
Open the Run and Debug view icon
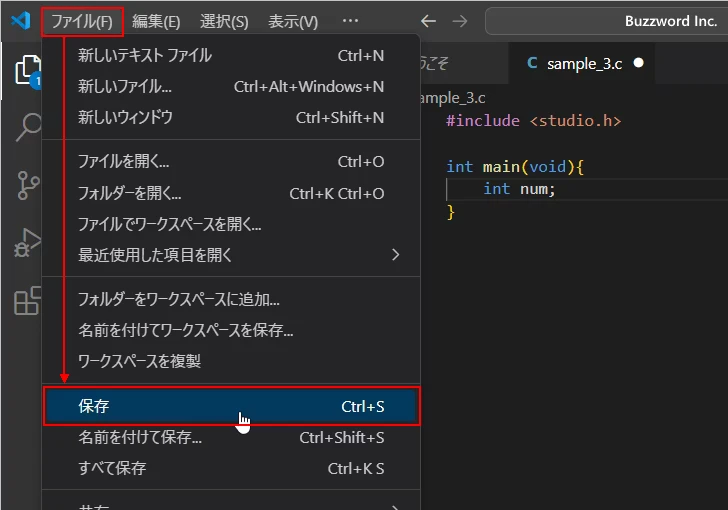click(28, 243)
